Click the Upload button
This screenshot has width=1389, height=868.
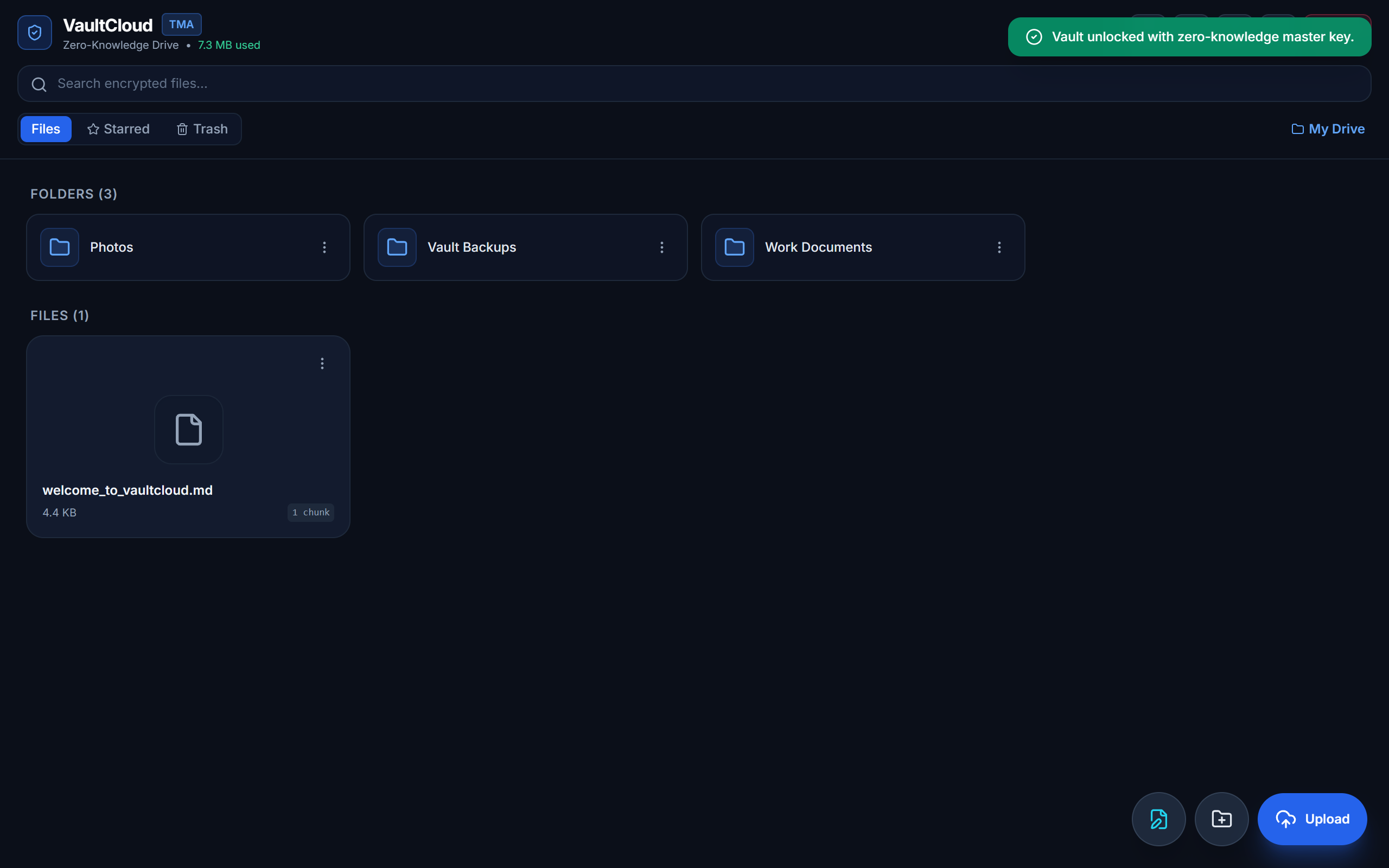click(x=1312, y=819)
